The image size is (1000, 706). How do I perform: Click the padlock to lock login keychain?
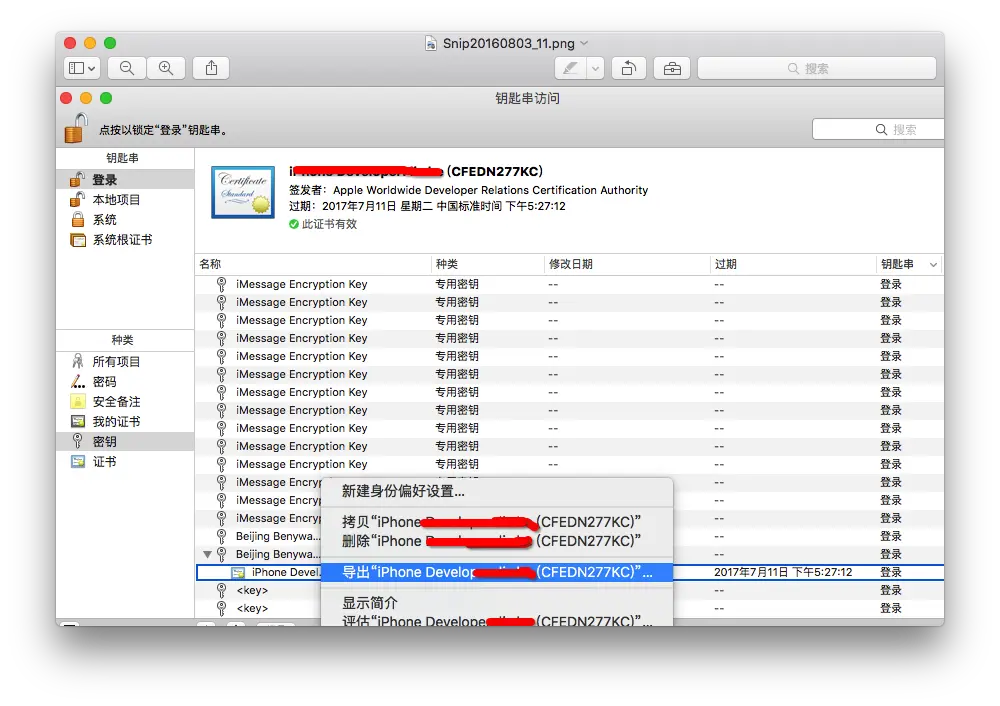click(76, 128)
